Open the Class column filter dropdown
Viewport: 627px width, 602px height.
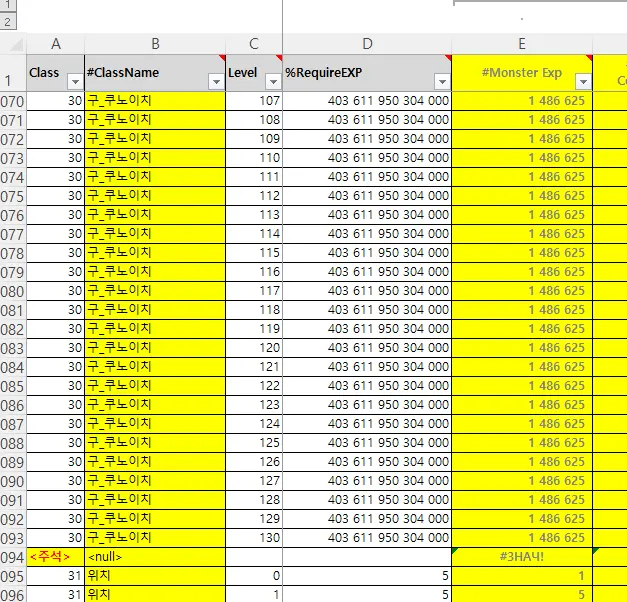[x=75, y=82]
